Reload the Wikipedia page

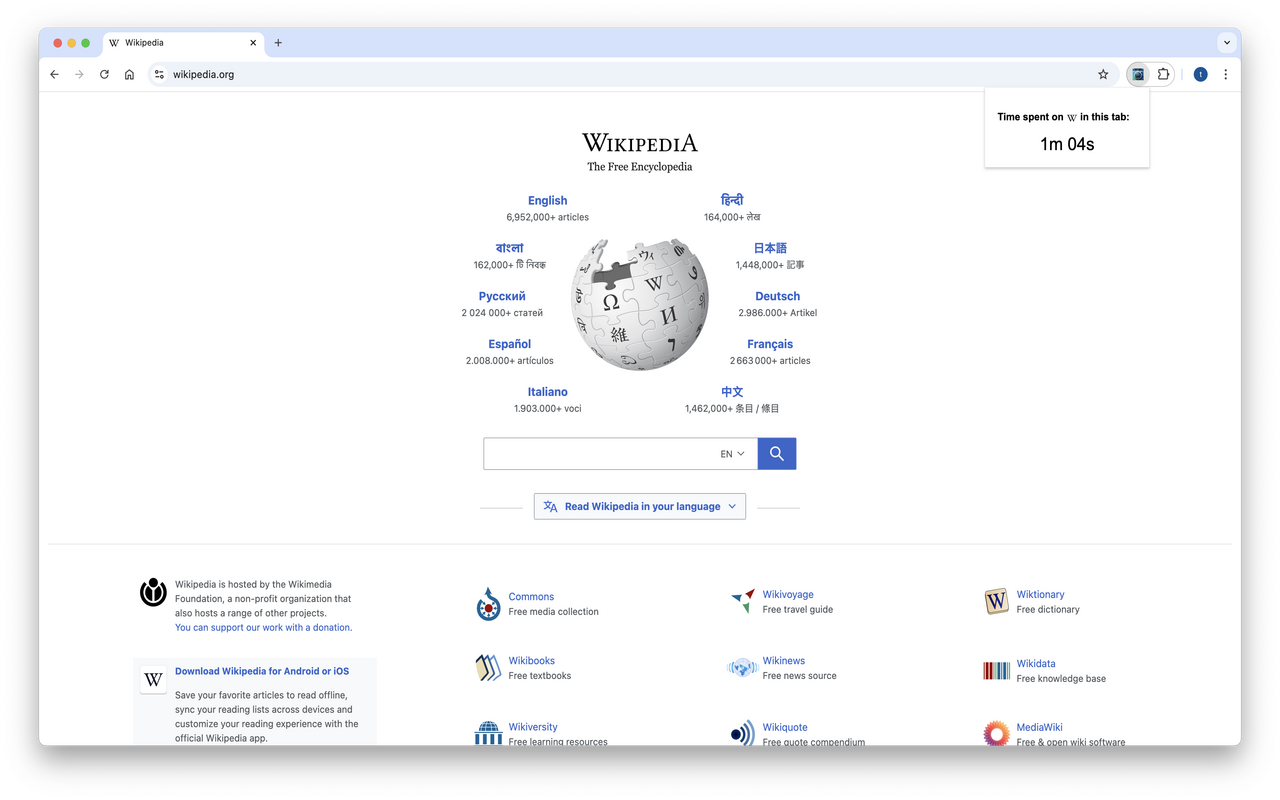pyautogui.click(x=104, y=74)
